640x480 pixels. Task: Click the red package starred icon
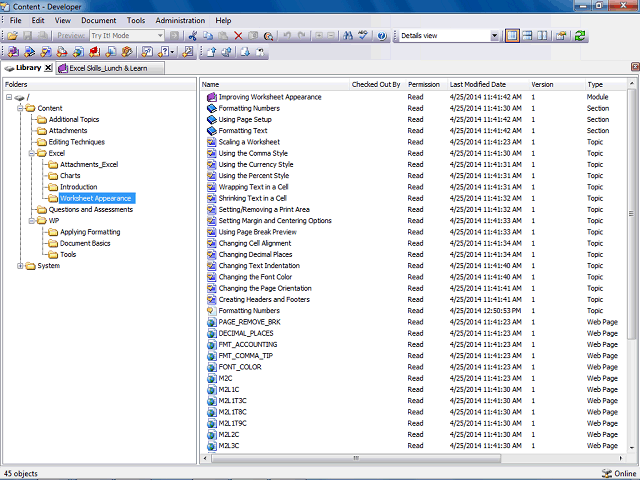[x=95, y=52]
